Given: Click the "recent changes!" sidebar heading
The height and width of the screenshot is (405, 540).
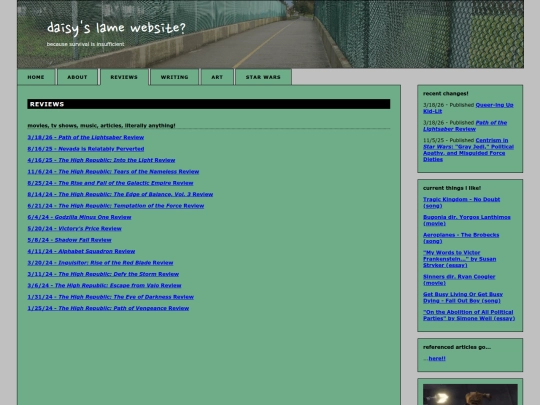Looking at the screenshot, I should (x=445, y=93).
